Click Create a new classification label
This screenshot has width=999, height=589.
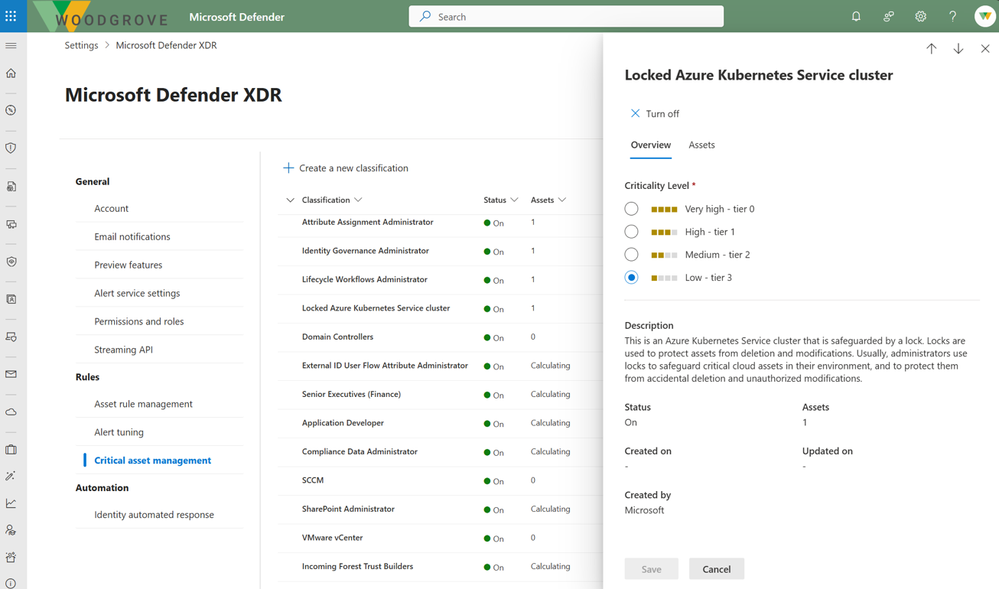[x=354, y=168]
